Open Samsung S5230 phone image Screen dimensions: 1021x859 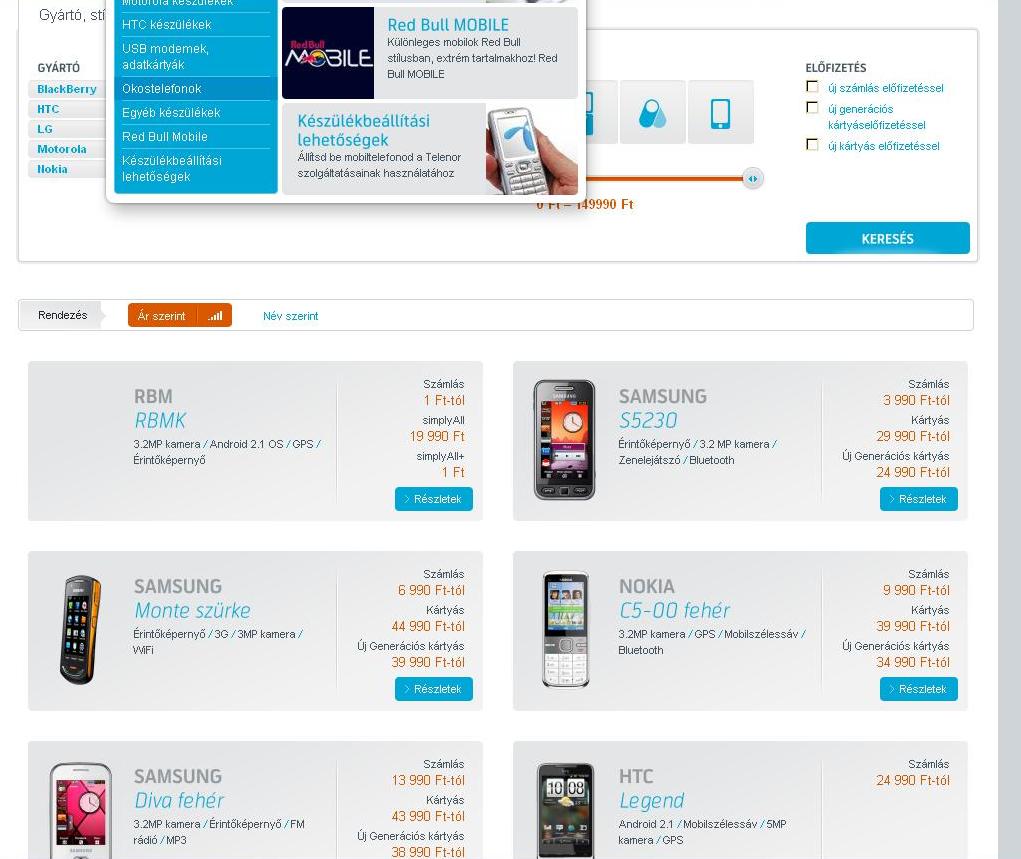(x=564, y=440)
